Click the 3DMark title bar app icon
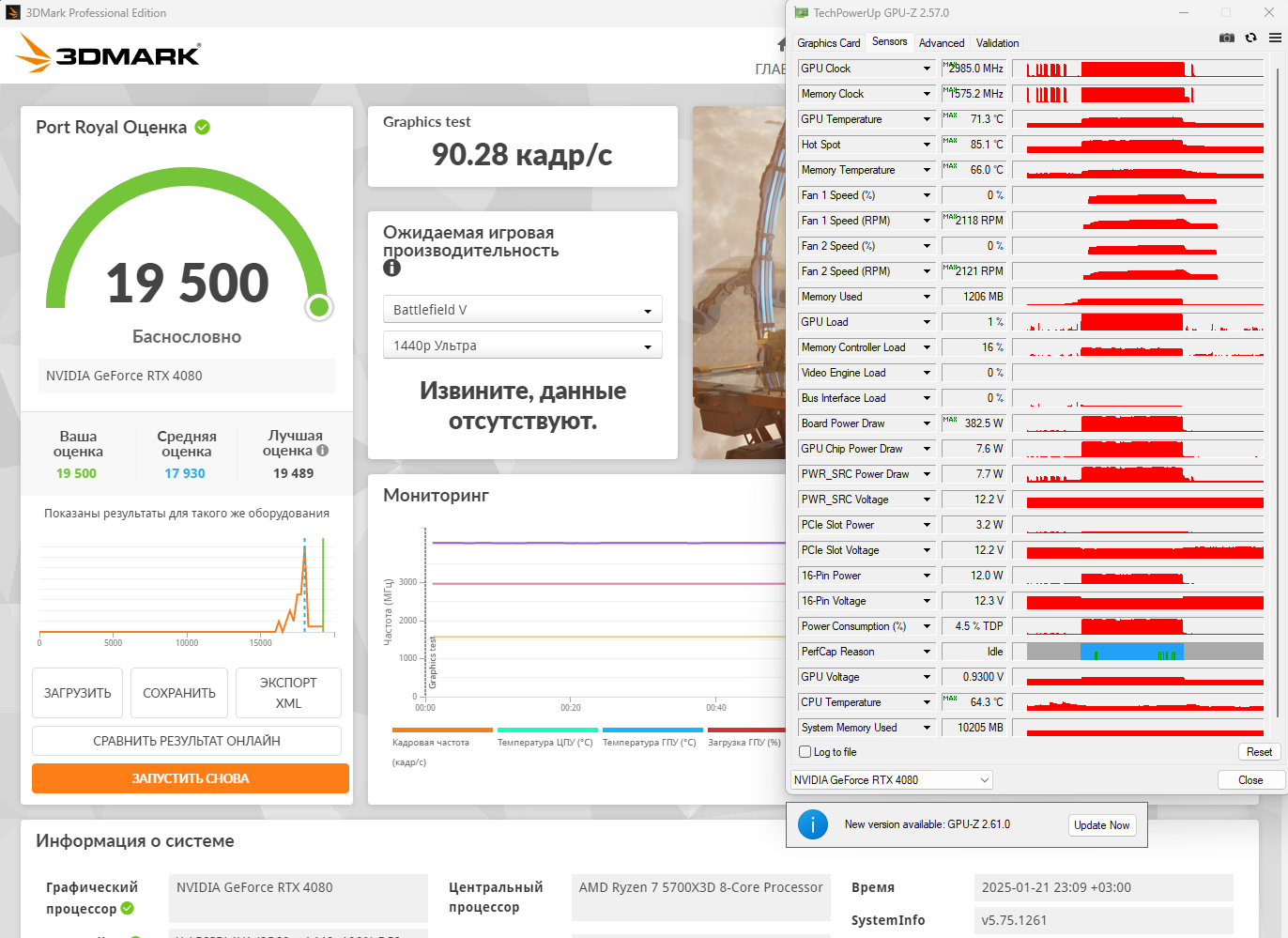1288x938 pixels. pyautogui.click(x=13, y=13)
